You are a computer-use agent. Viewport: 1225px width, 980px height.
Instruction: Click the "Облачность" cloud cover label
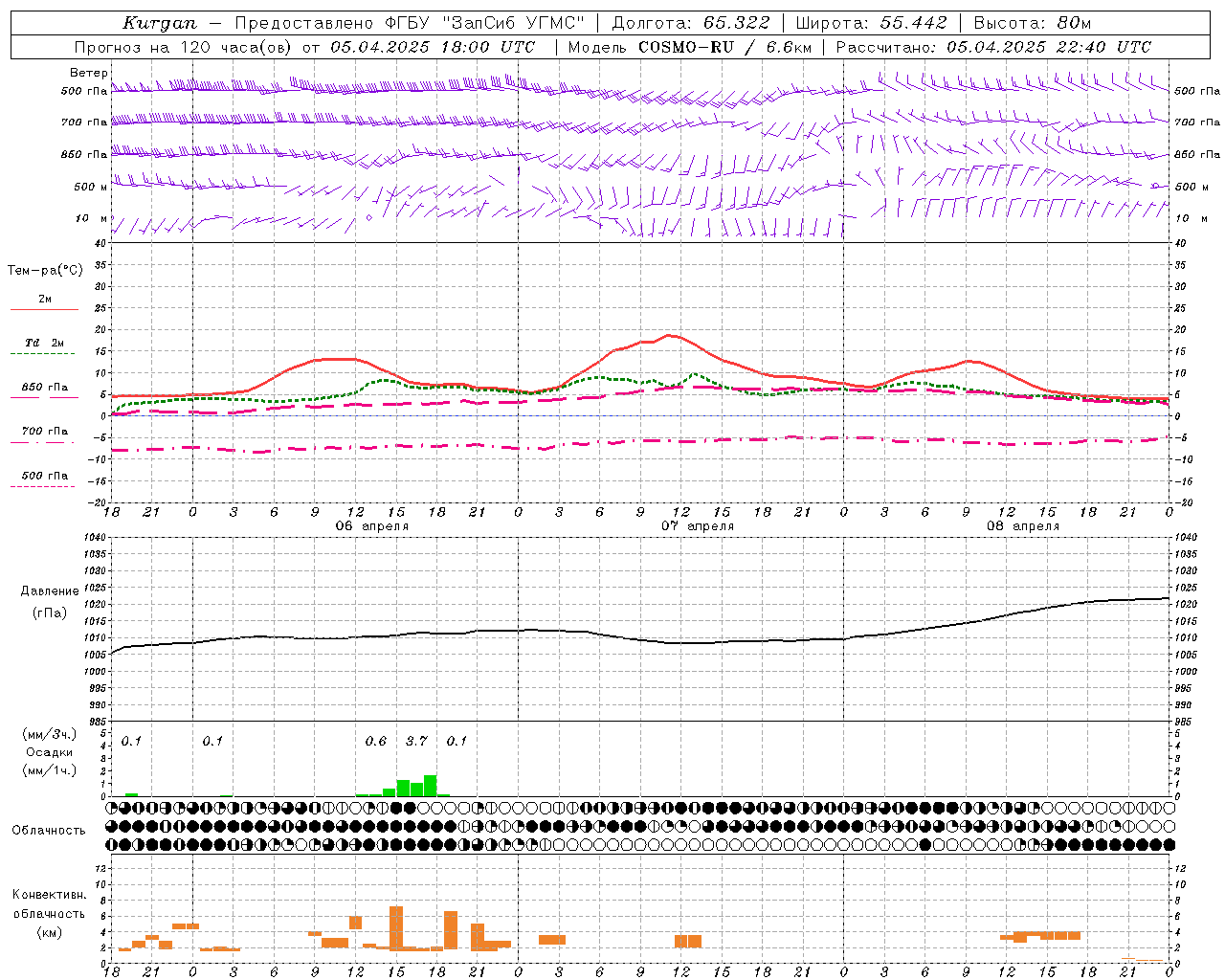[49, 831]
